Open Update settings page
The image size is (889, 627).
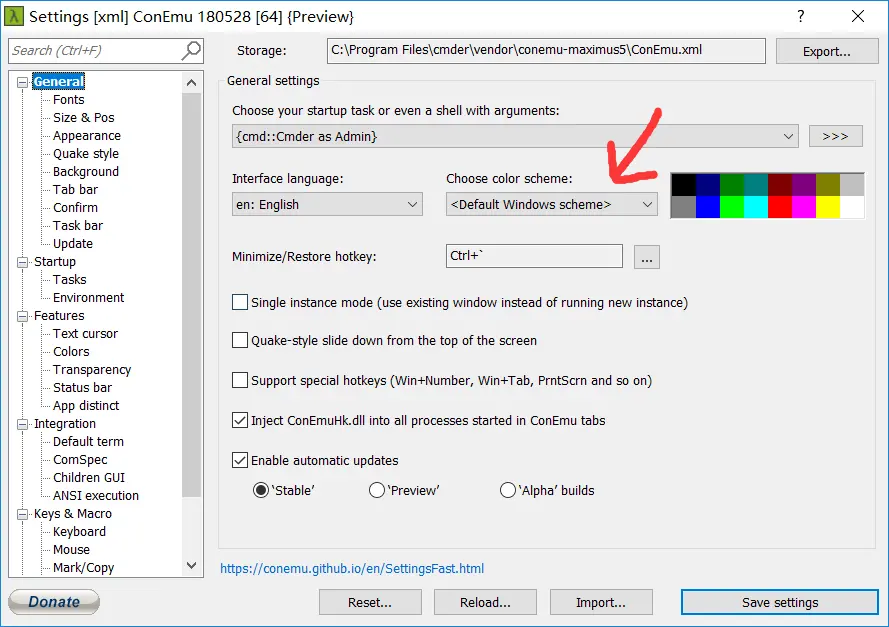click(x=73, y=244)
